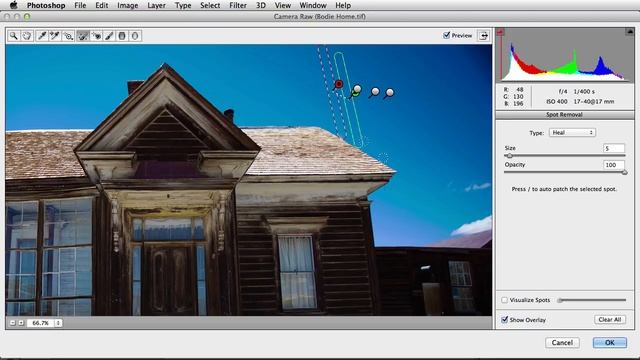Select the Targeted Adjustment tool
This screenshot has height=360, width=640.
68,36
